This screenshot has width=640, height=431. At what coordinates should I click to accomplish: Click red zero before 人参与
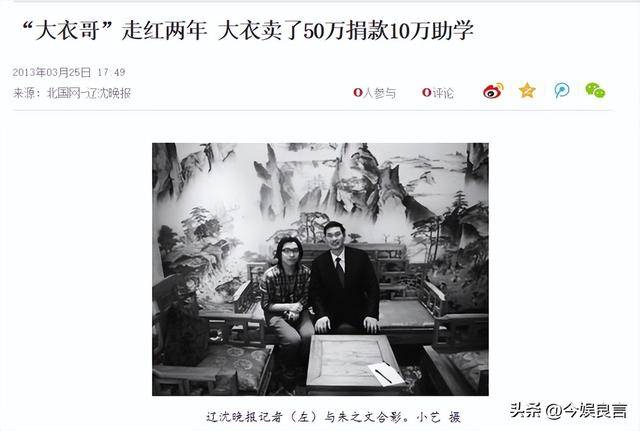358,93
